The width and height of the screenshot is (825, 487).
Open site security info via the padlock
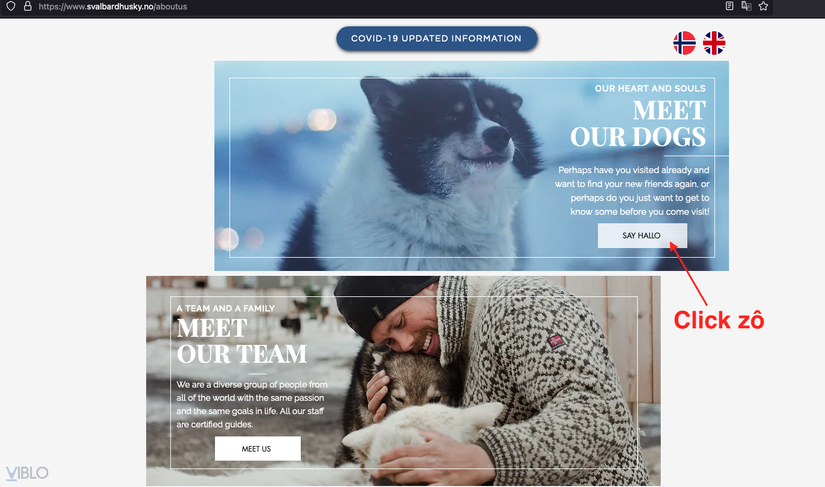click(x=27, y=6)
